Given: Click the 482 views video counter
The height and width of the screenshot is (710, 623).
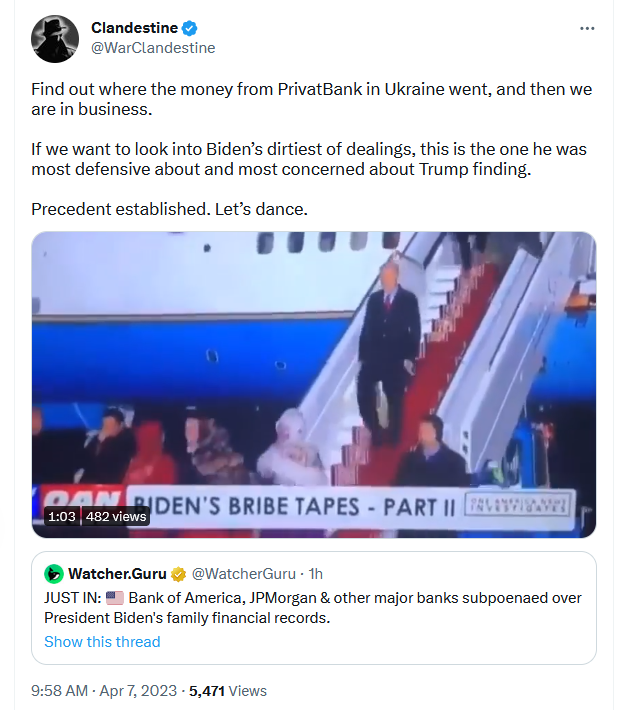Looking at the screenshot, I should click(116, 516).
